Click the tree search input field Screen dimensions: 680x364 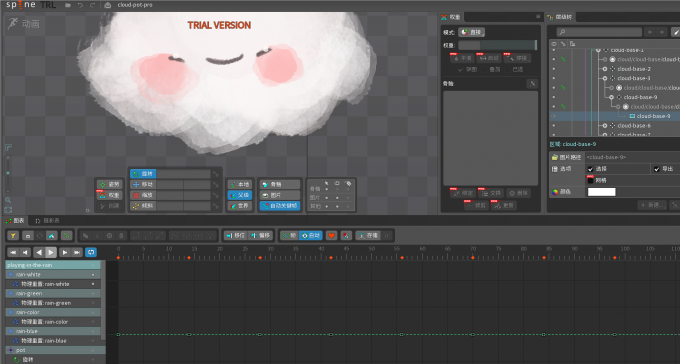coord(599,32)
